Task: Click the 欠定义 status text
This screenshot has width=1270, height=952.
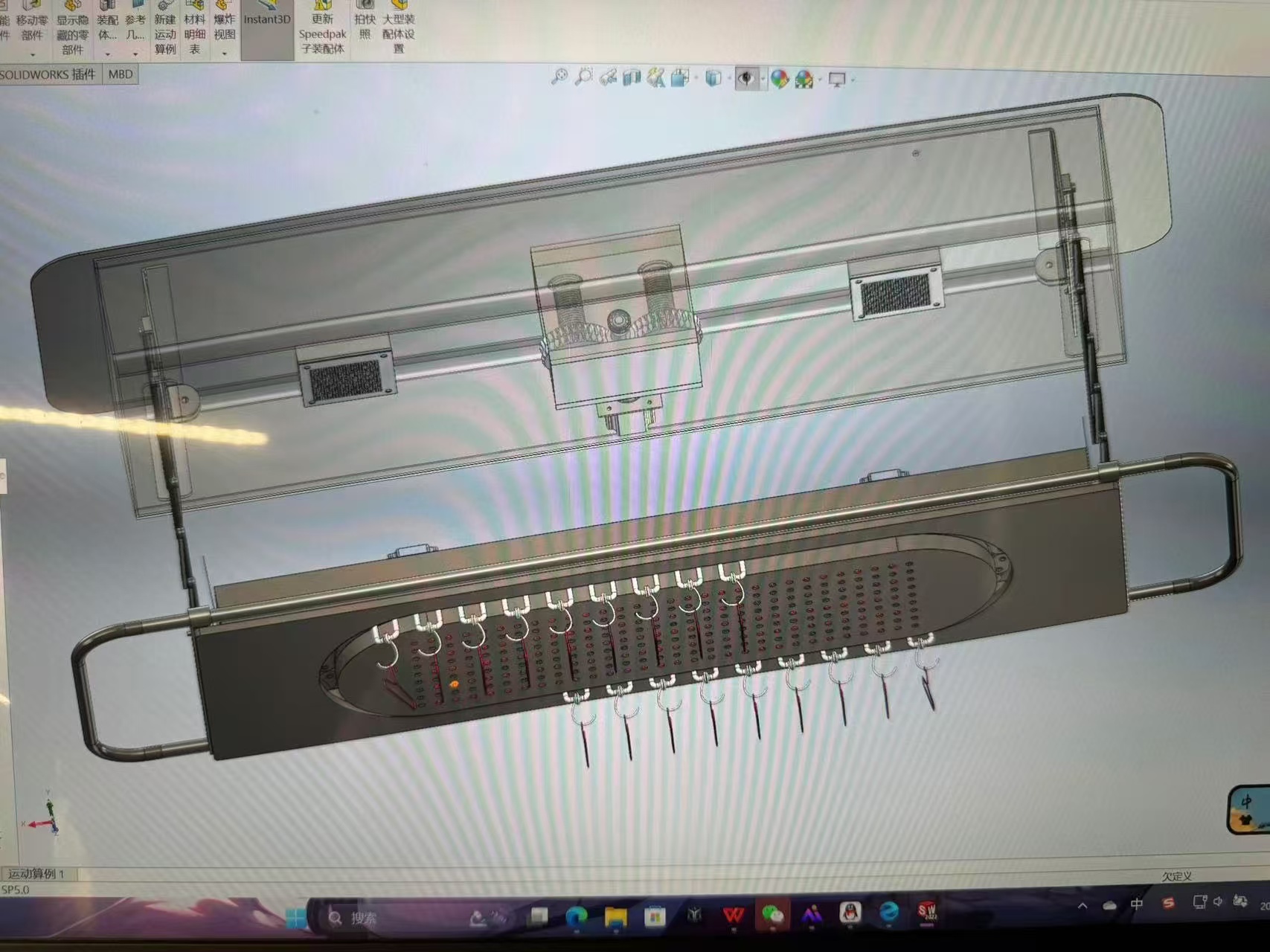Action: coord(1176,876)
